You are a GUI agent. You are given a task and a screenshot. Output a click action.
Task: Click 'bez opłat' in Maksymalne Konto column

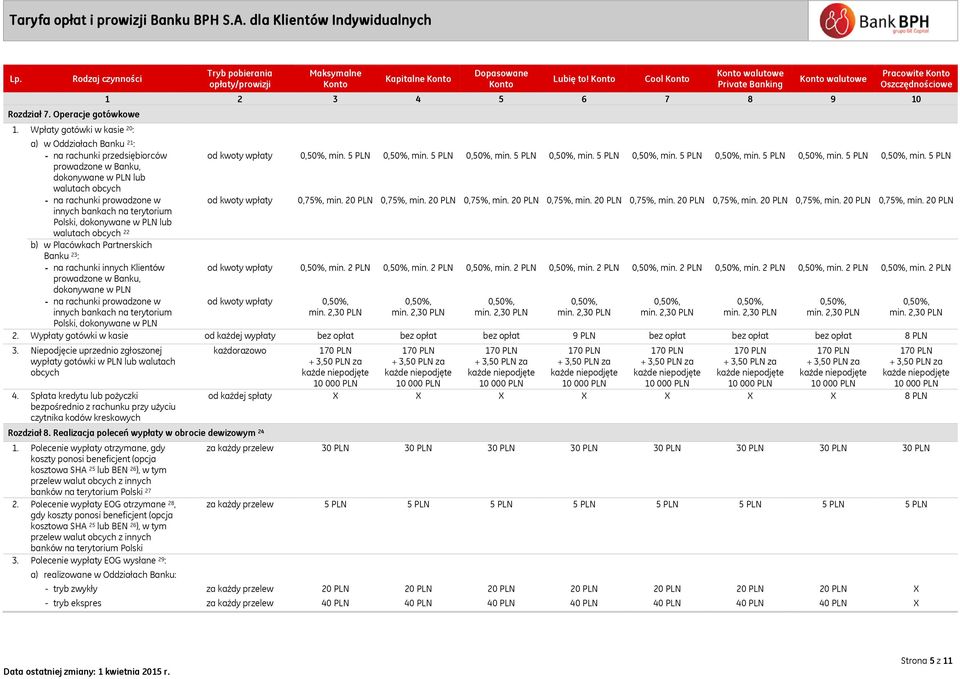tap(335, 336)
